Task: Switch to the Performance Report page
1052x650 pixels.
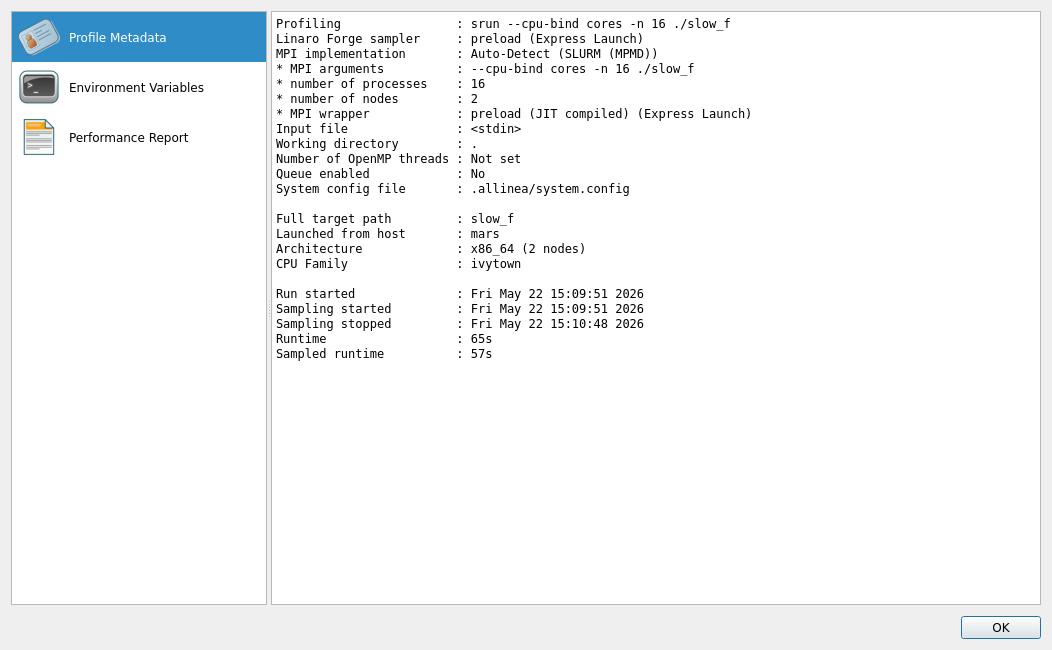Action: pos(128,138)
